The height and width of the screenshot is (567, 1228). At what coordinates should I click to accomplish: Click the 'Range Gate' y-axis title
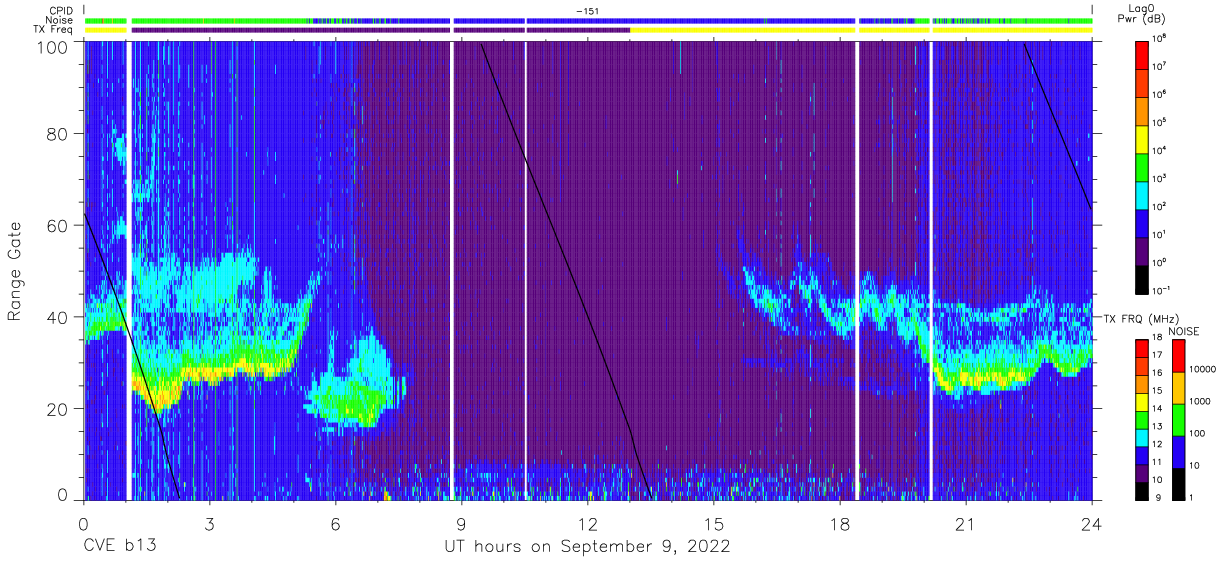click(x=15, y=270)
